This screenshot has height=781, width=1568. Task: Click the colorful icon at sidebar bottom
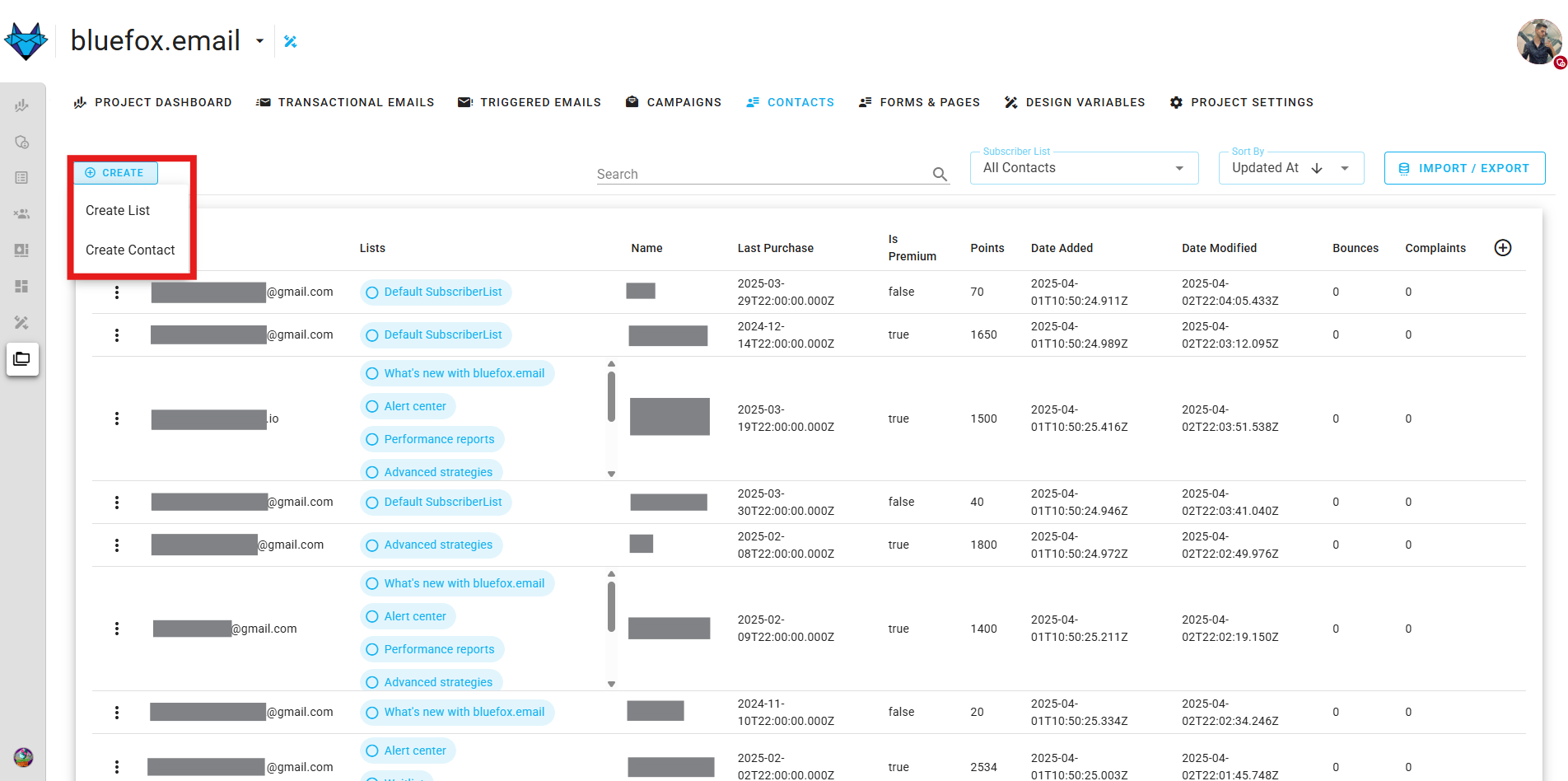click(x=23, y=757)
